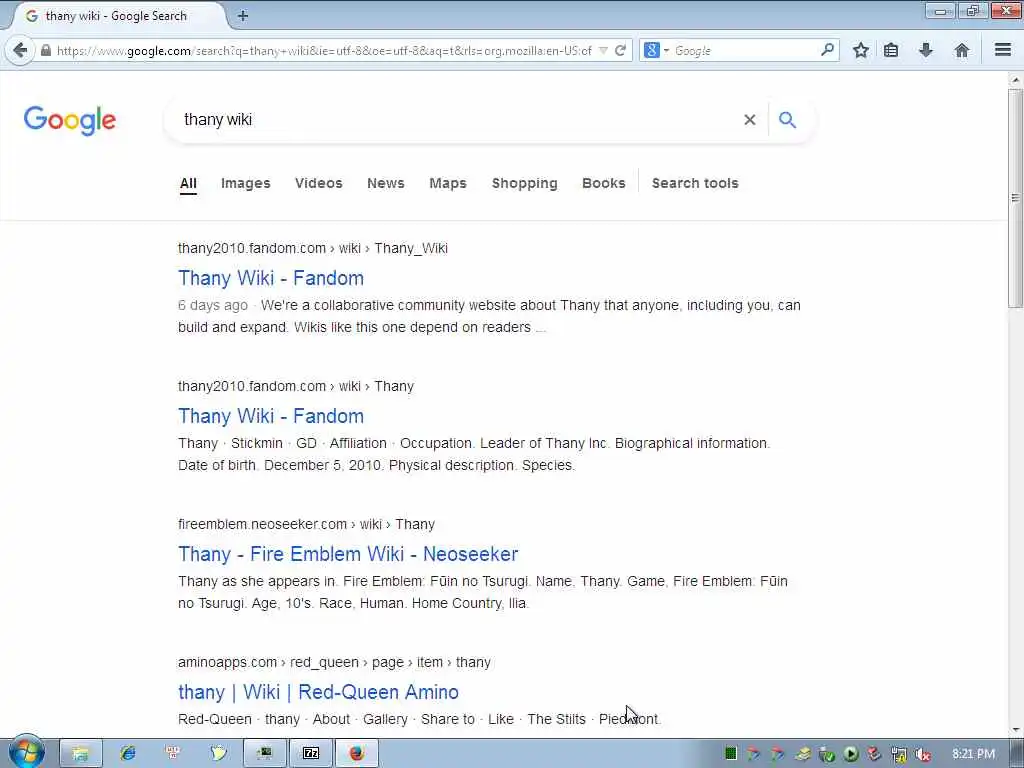This screenshot has width=1024, height=768.
Task: Open the Windows Start menu orb
Action: [27, 752]
